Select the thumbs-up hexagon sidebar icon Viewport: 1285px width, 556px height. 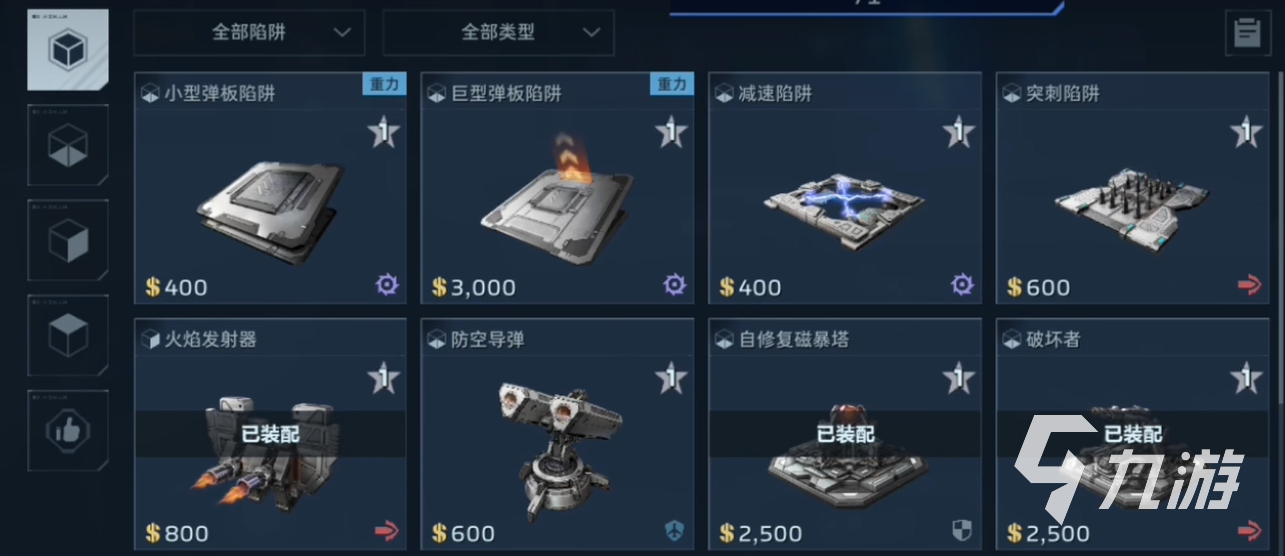(68, 431)
